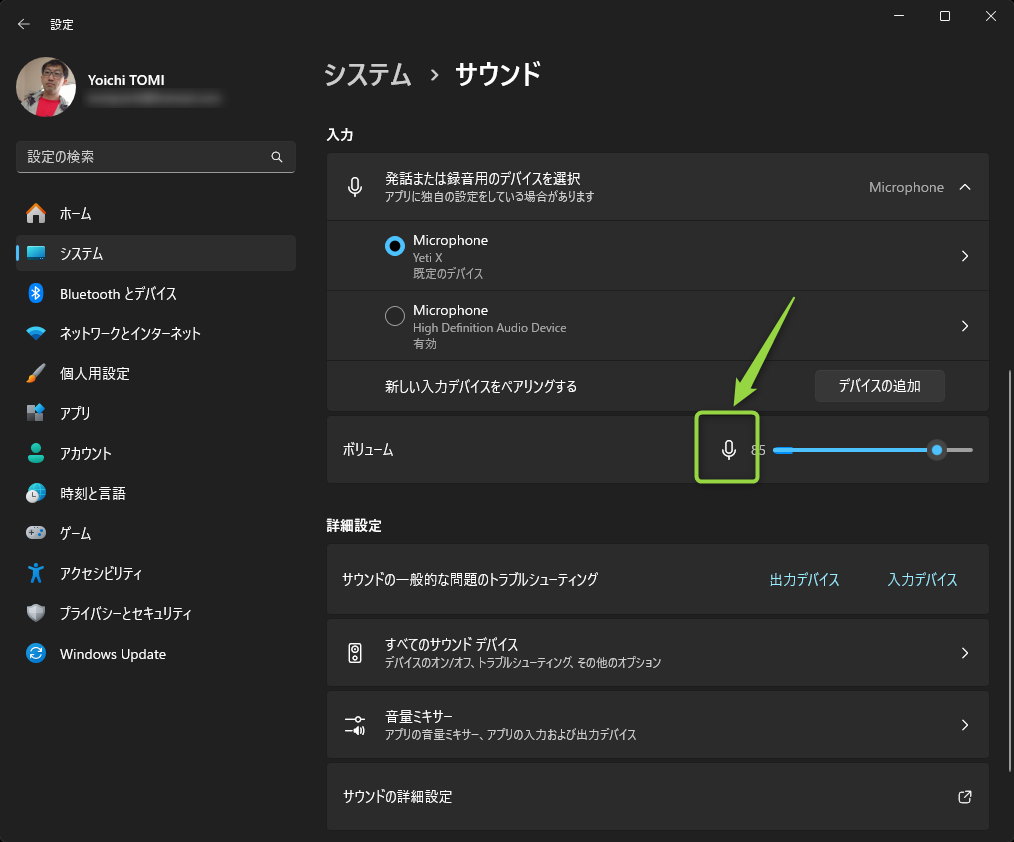Viewport: 1014px width, 842px height.
Task: Click the speaker icon for すべてのサウンド デバイス
Action: [355, 653]
